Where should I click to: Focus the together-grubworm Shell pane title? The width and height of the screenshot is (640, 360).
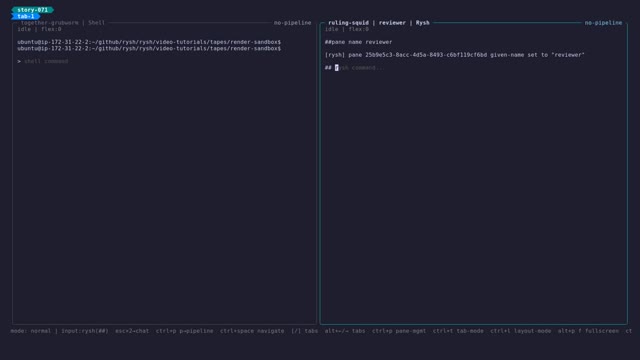click(63, 23)
